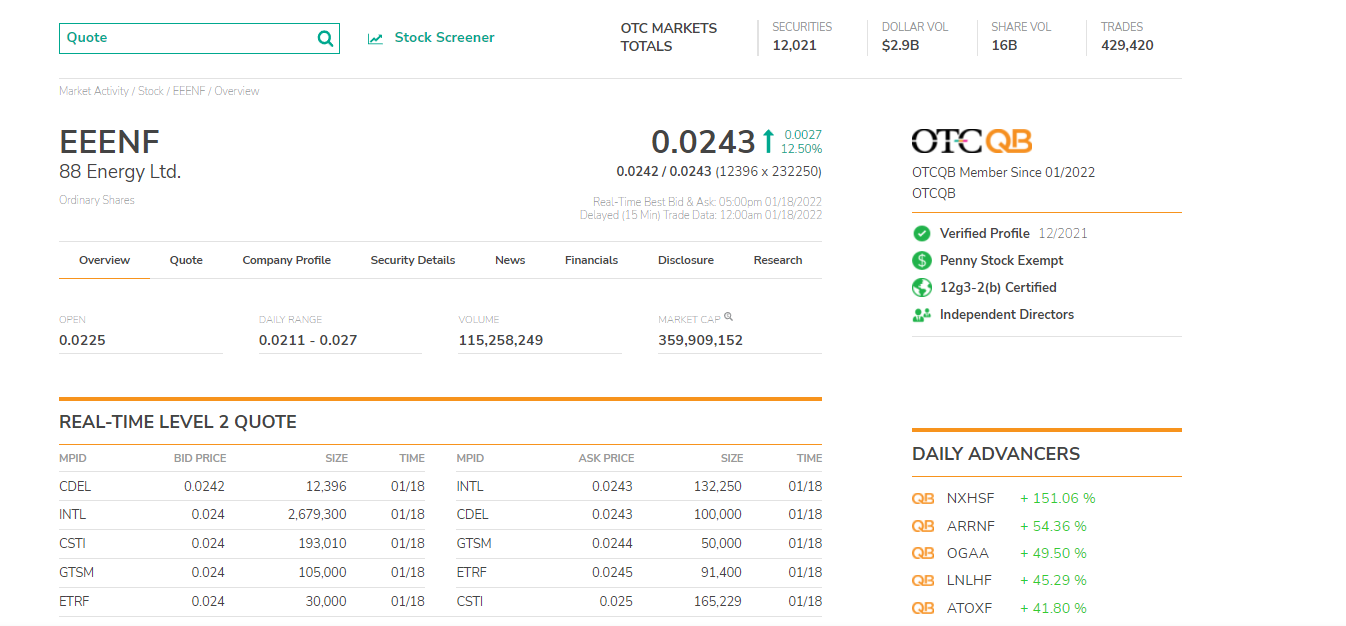
Task: Click the Share Vol total 16B
Action: coord(1004,45)
